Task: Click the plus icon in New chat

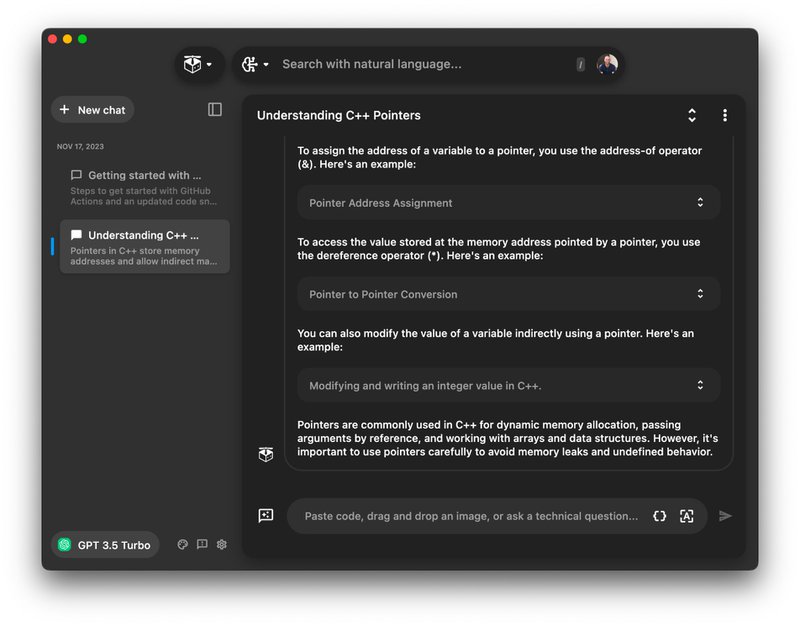Action: 64,109
